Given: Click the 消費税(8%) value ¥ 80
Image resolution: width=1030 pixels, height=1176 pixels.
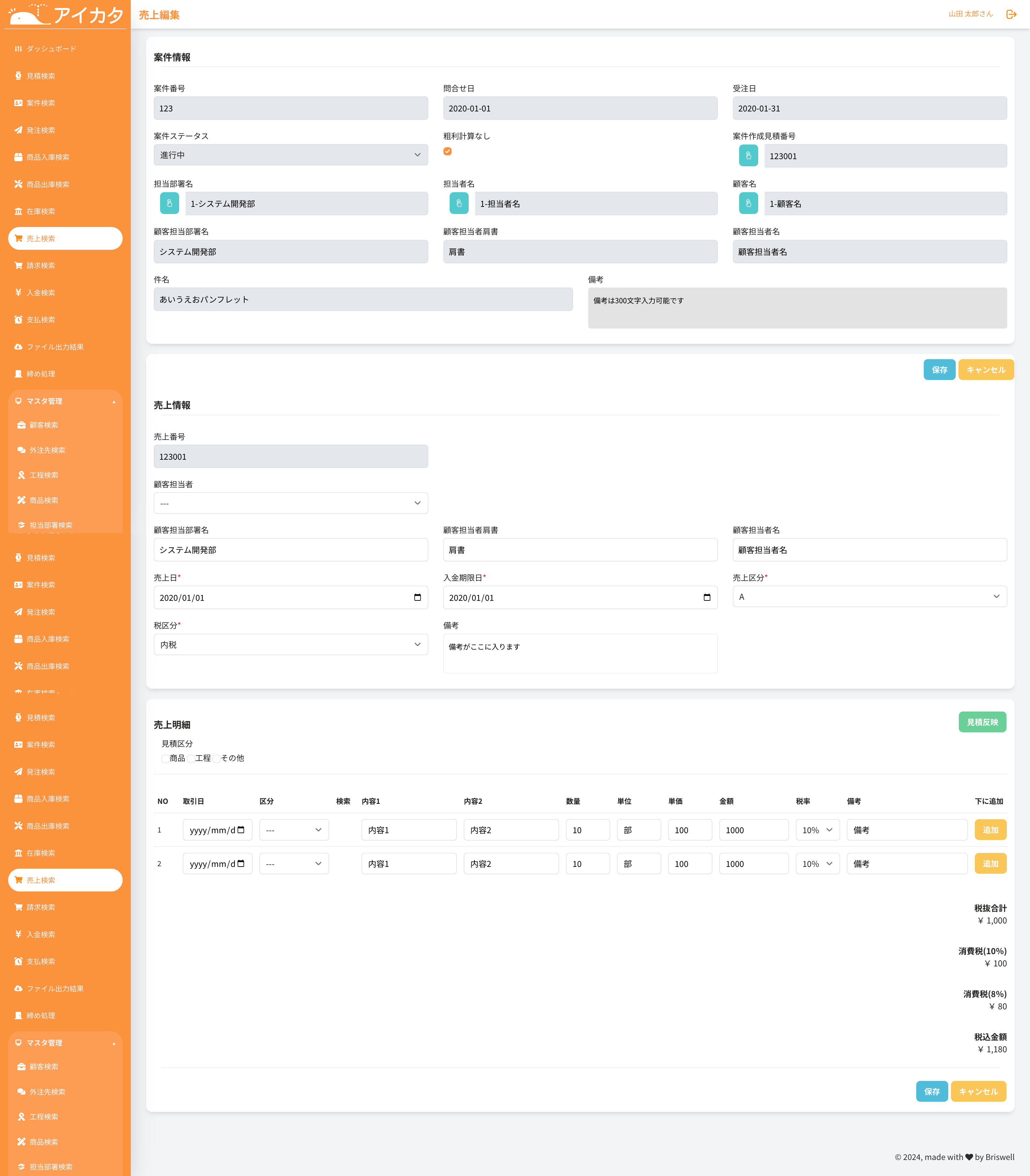Looking at the screenshot, I should click(998, 1006).
